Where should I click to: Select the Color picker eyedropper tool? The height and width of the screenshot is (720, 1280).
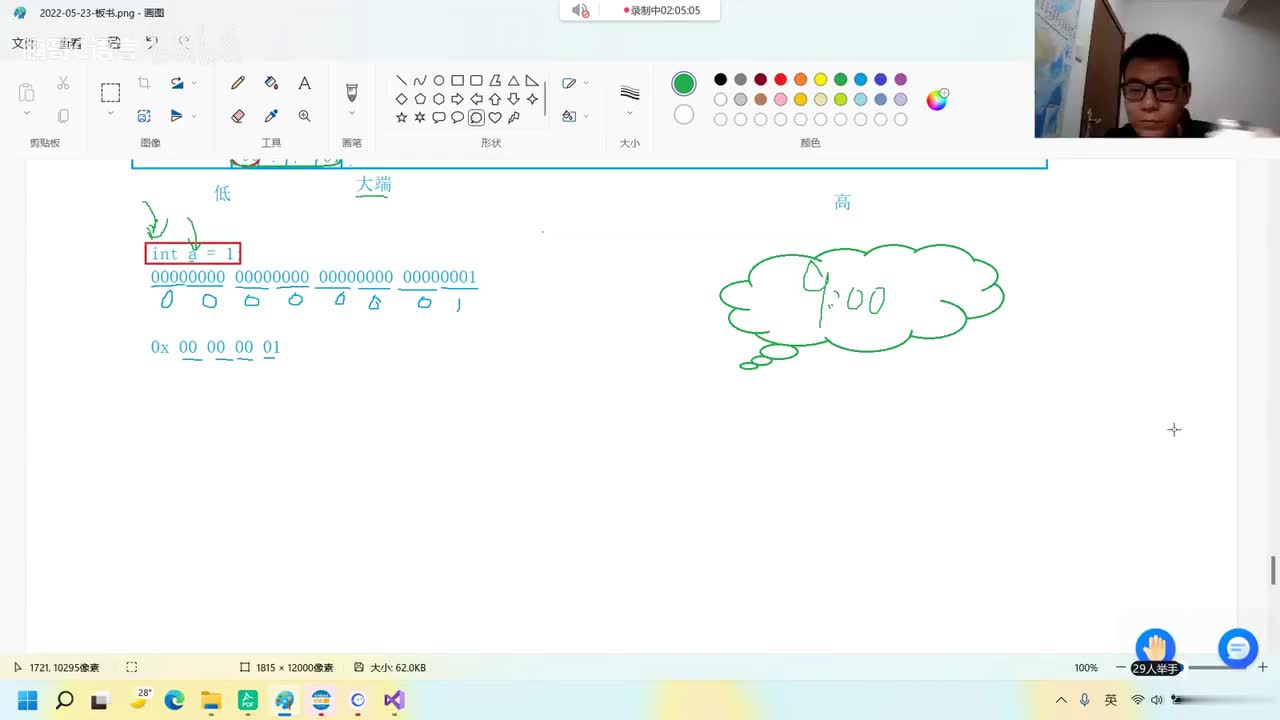271,116
